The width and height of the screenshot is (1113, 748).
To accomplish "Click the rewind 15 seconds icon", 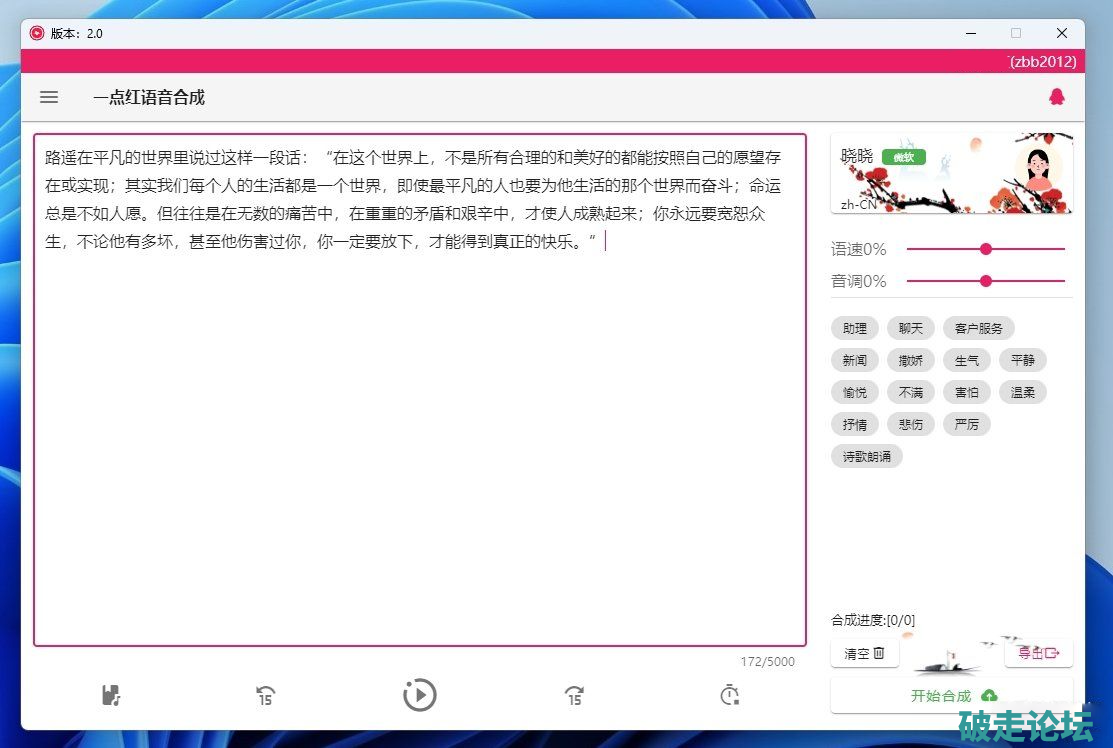I will click(x=265, y=695).
